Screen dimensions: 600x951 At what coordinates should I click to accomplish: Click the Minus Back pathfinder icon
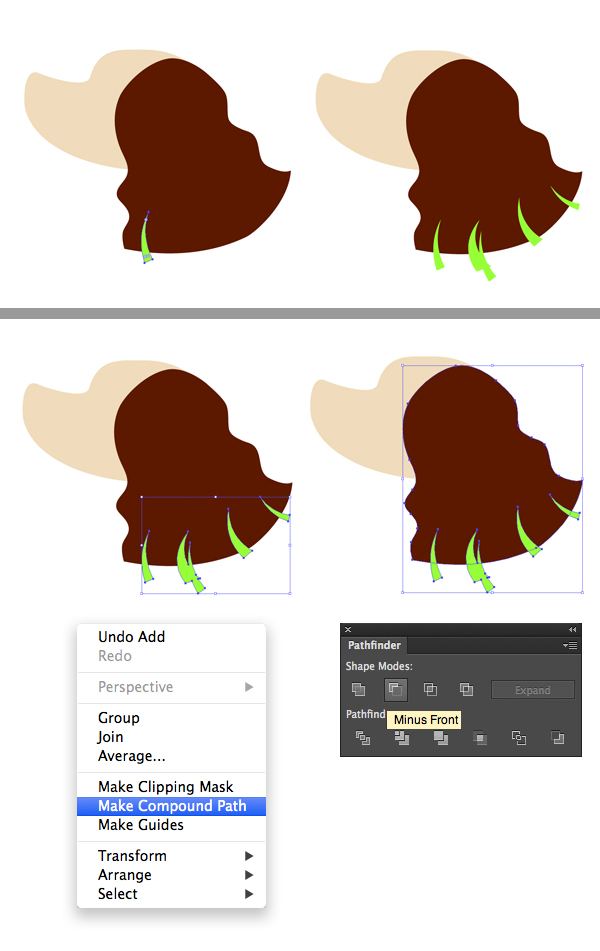click(x=558, y=738)
